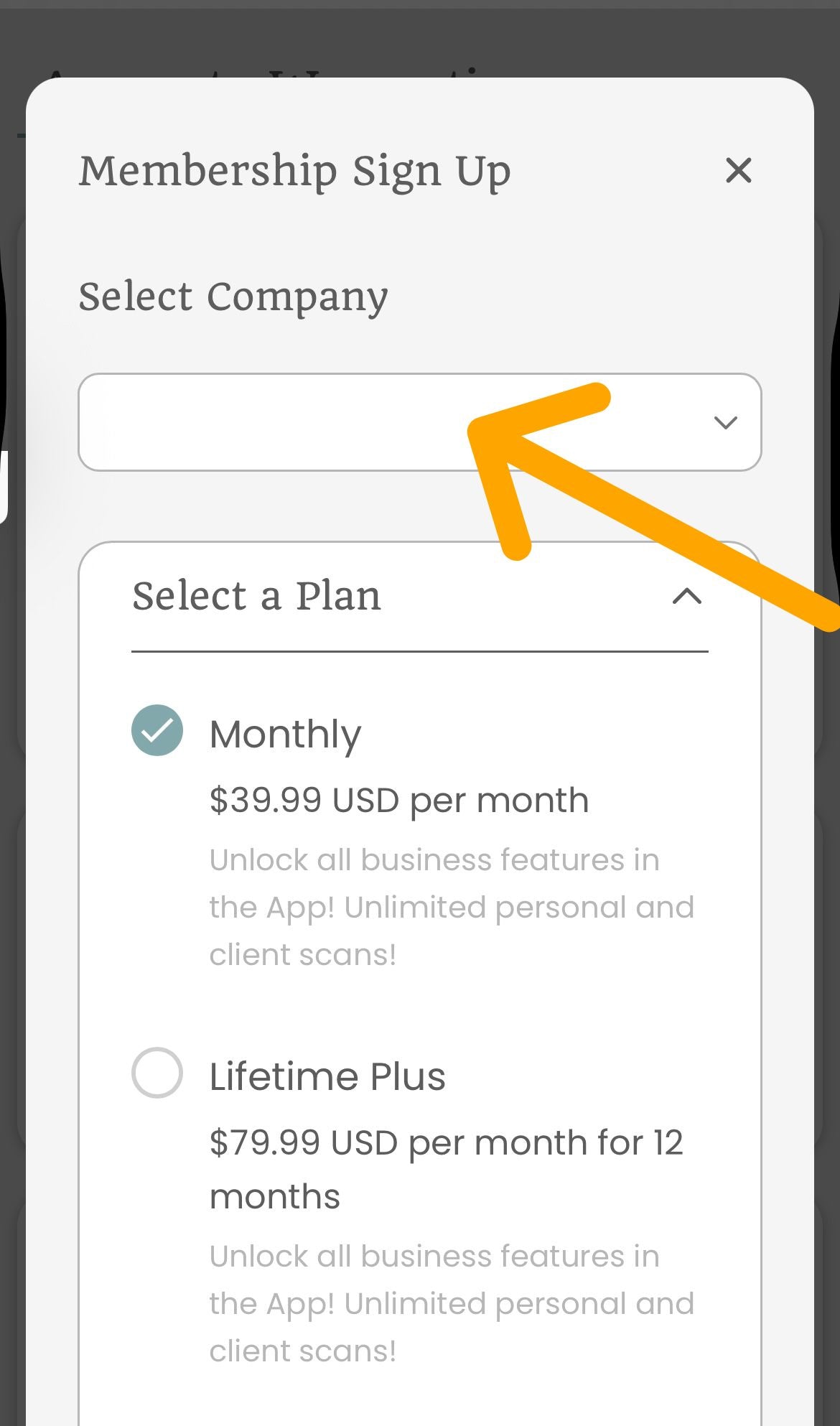Collapse the plan list using the up chevron
This screenshot has width=840, height=1426.
pyautogui.click(x=687, y=596)
